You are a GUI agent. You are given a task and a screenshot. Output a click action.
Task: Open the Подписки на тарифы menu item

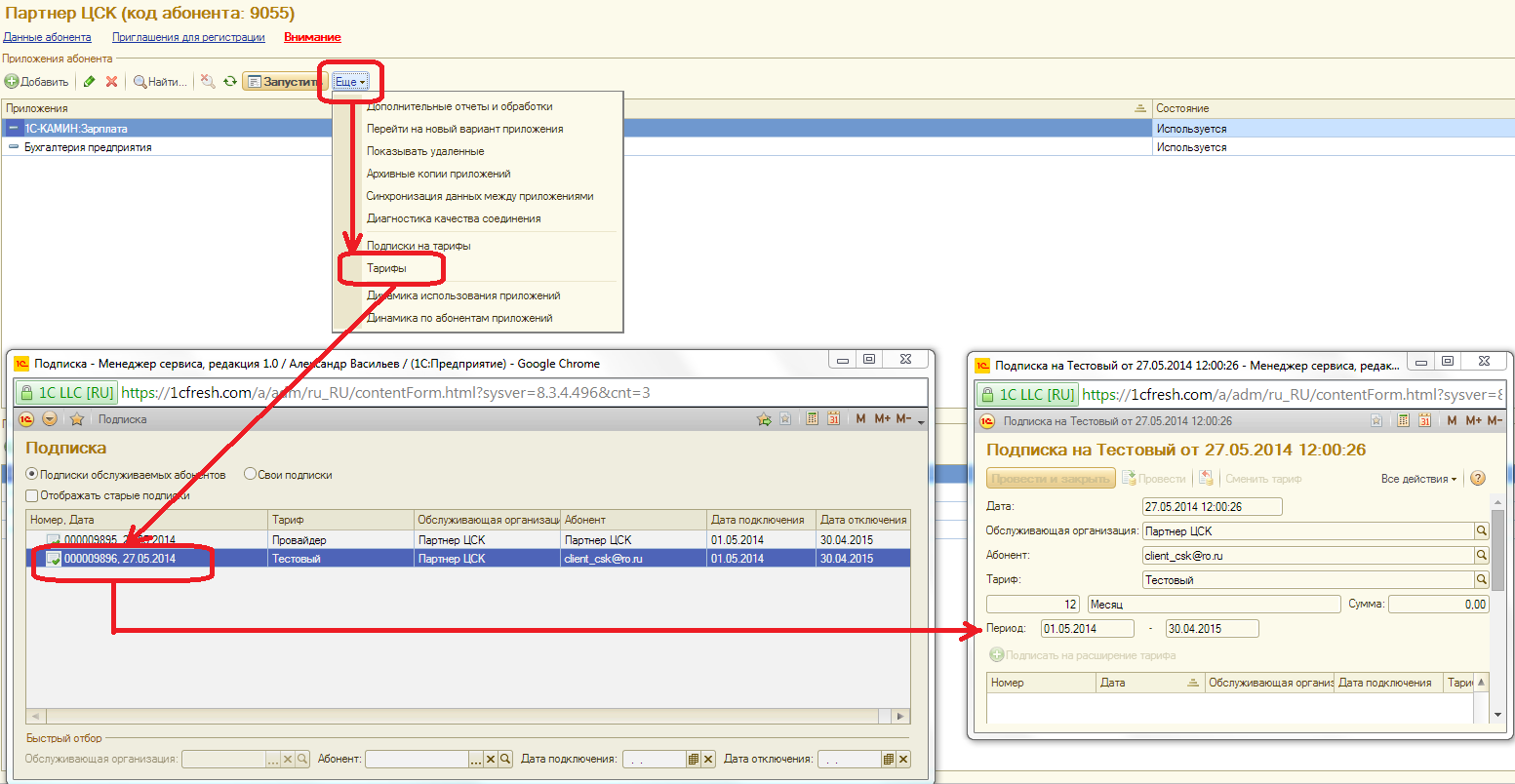[x=419, y=246]
